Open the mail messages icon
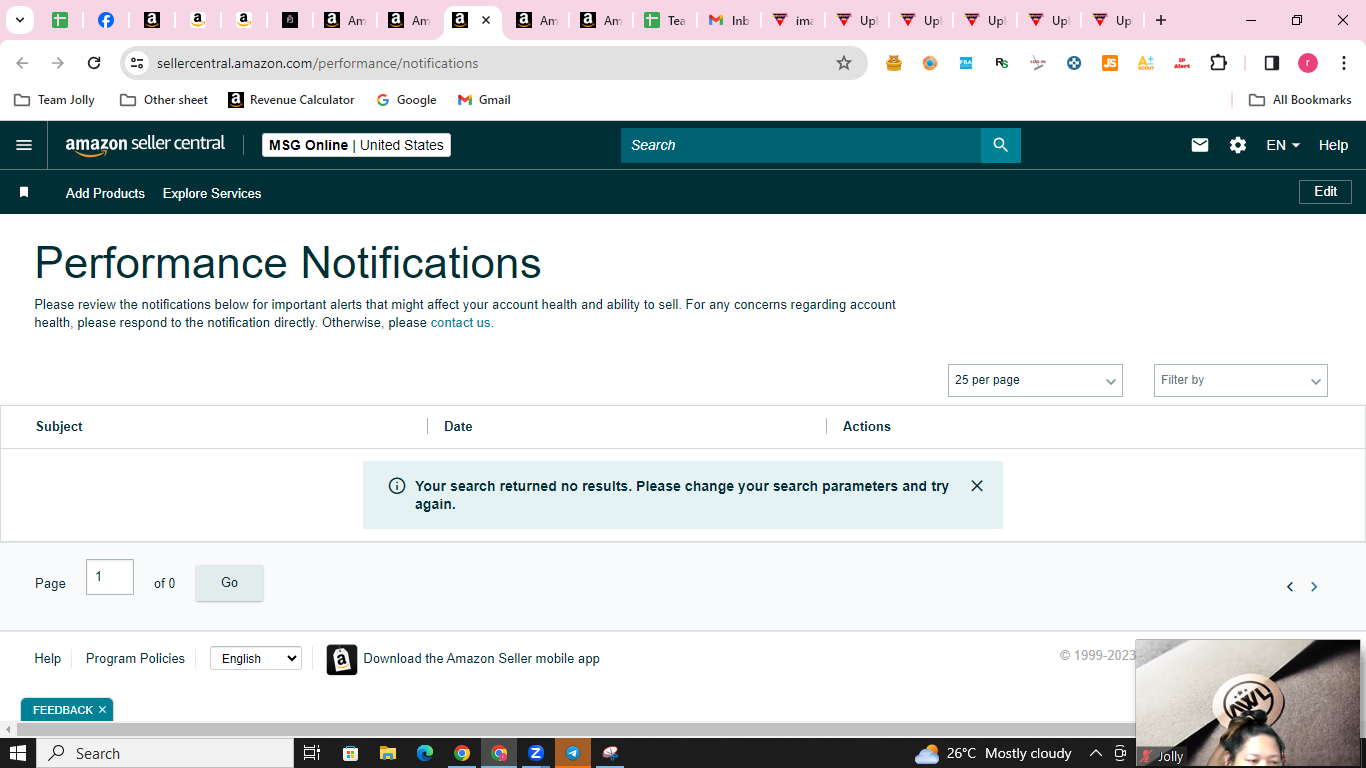 [x=1200, y=145]
